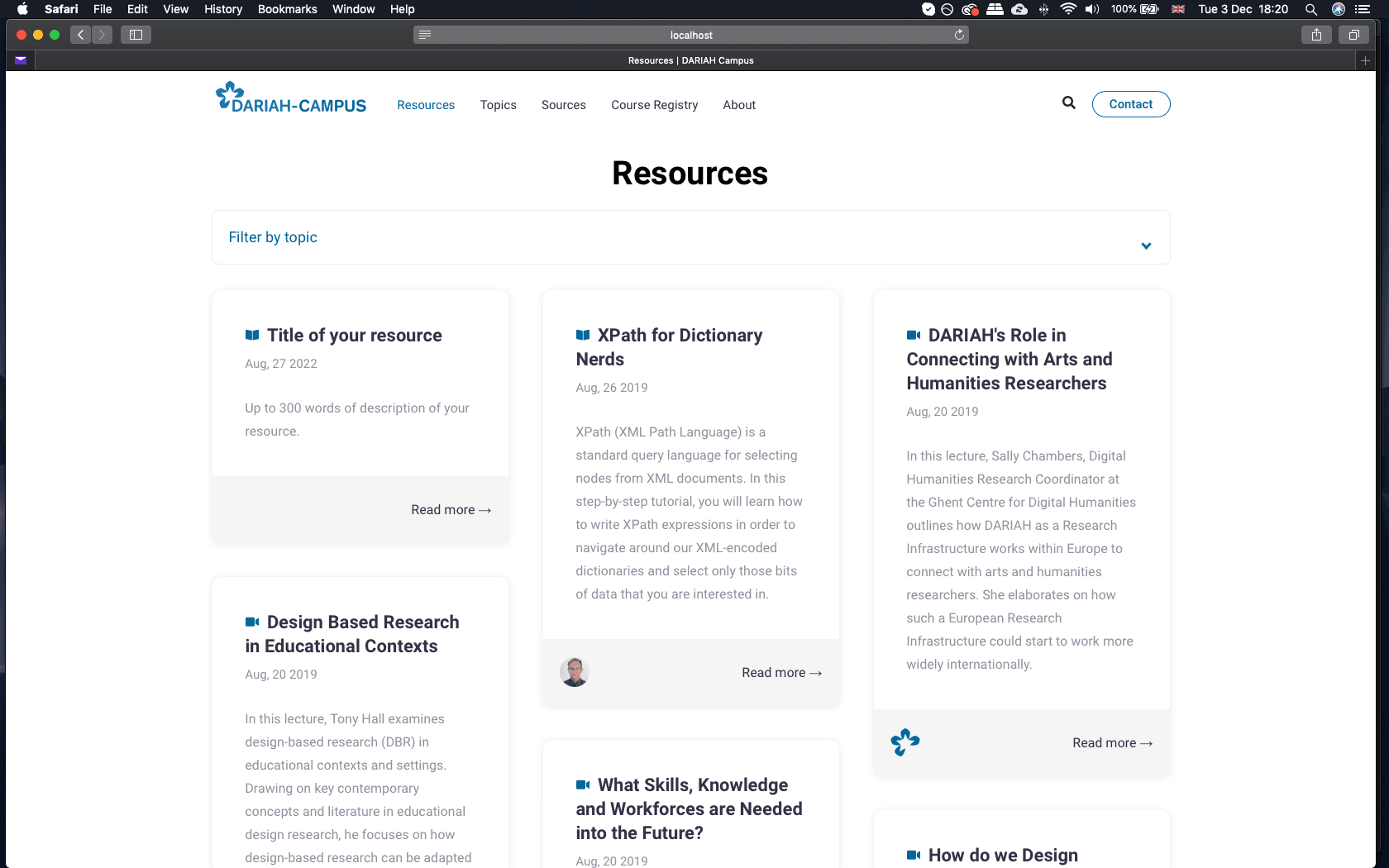Click the reload icon in the address bar
The width and height of the screenshot is (1389, 868).
[x=958, y=35]
